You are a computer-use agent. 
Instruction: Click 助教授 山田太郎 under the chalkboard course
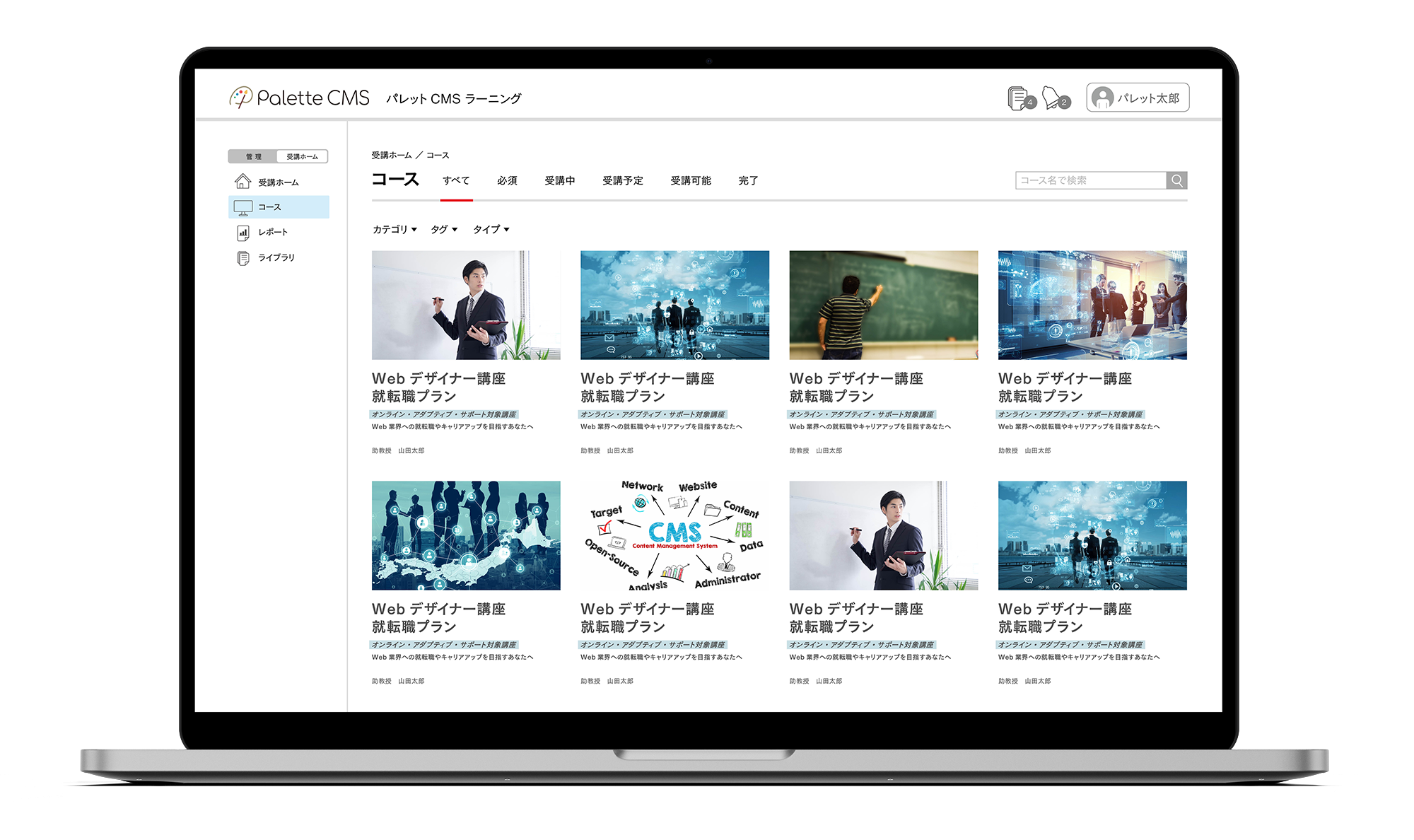816,450
